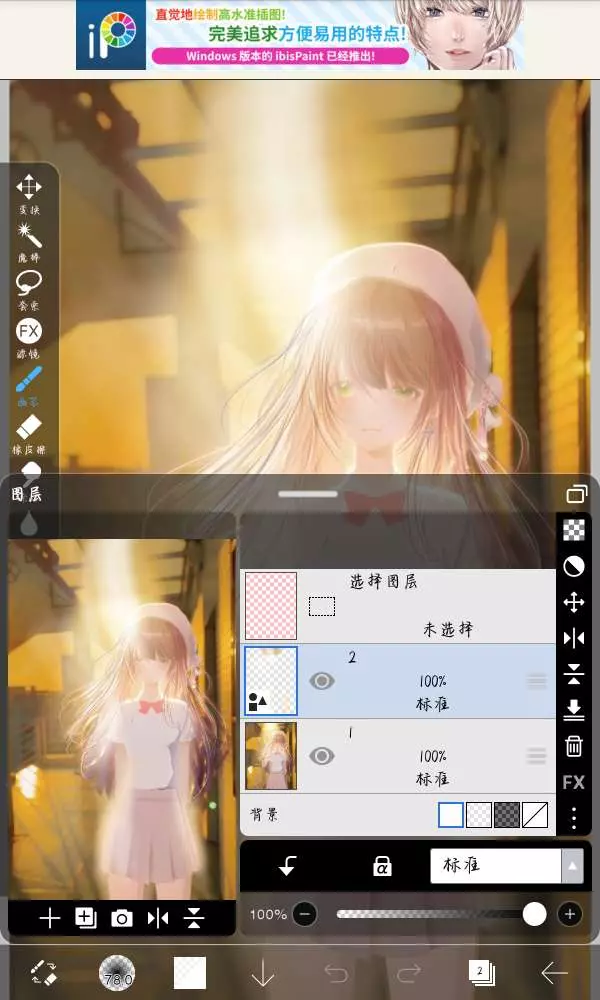The width and height of the screenshot is (600, 1000).
Task: Collapse layer panel using top handle
Action: tap(300, 494)
